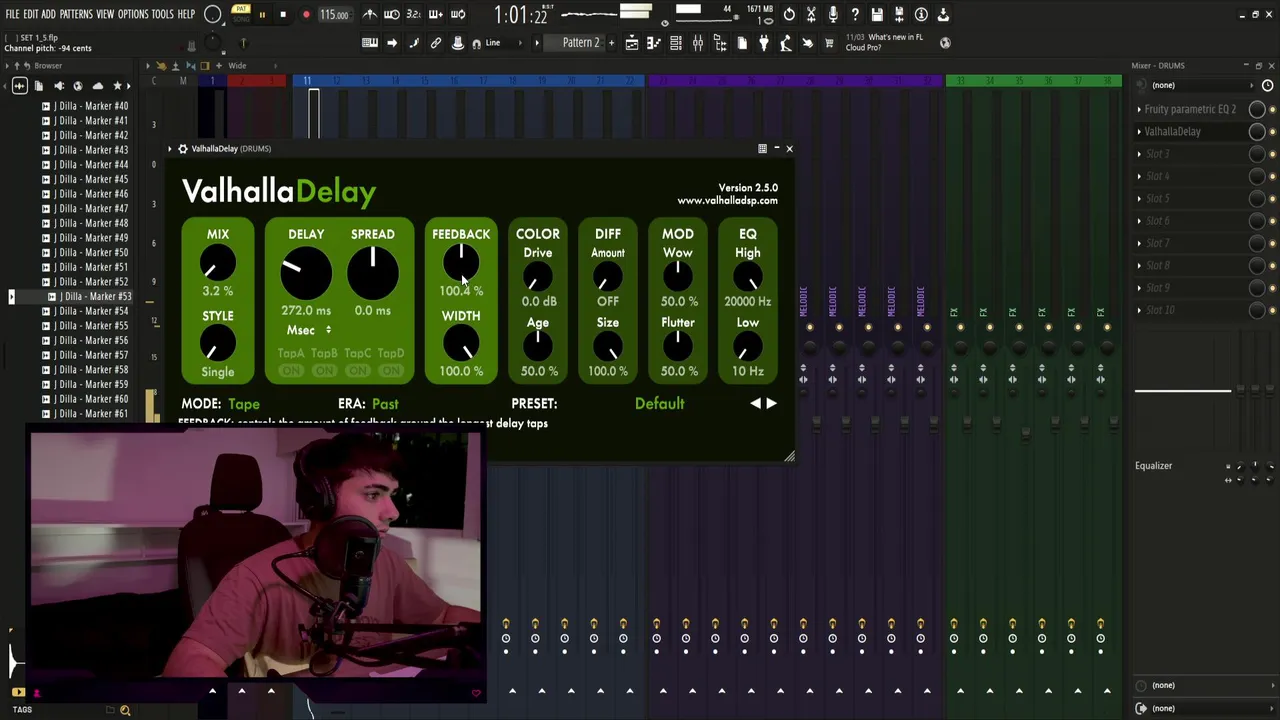
Task: Open the help question mark icon
Action: point(855,15)
